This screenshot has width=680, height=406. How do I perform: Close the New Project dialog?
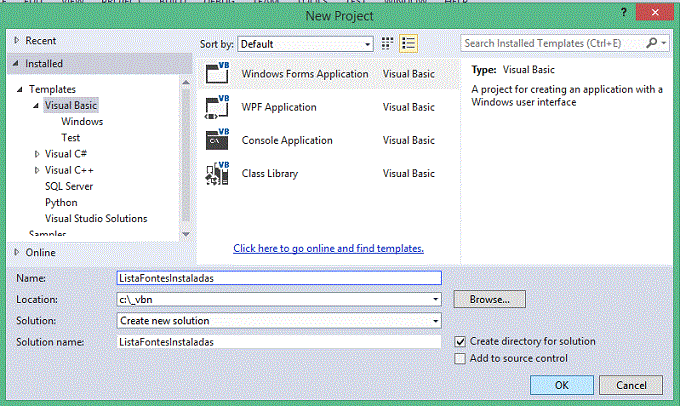click(655, 12)
